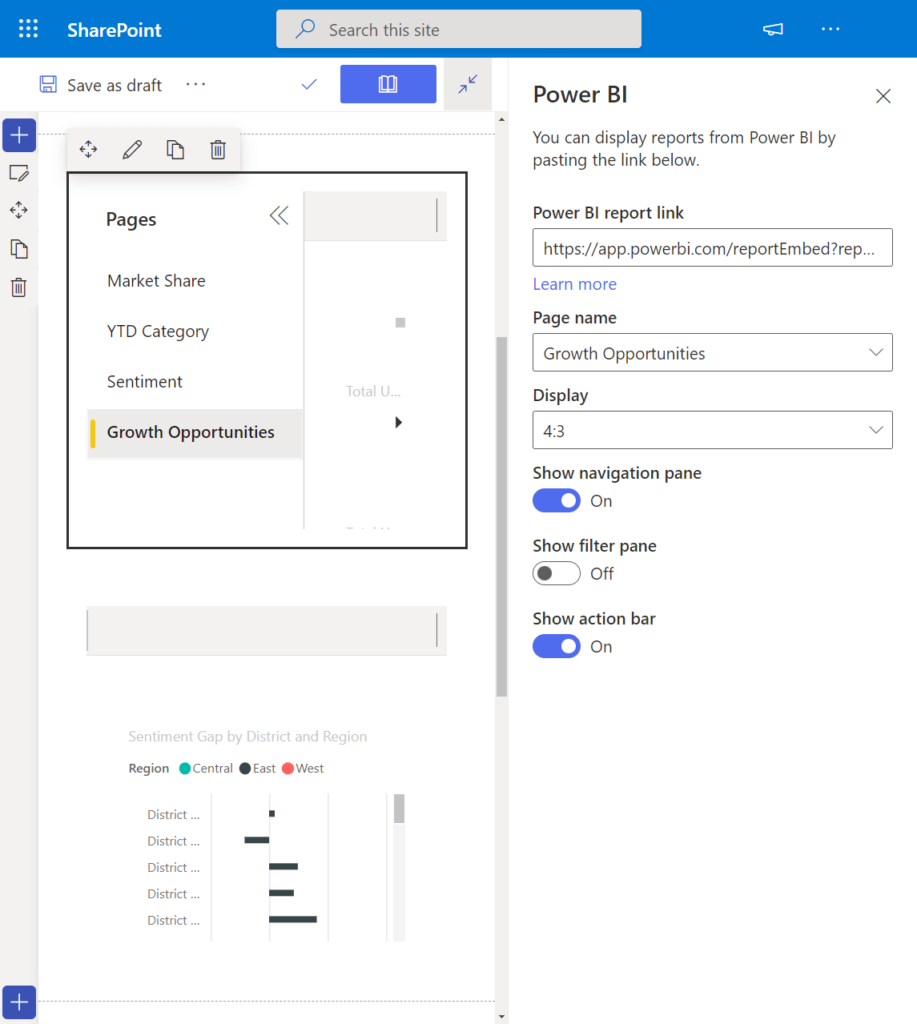Select the Growth Opportunities page in Pages list

point(195,432)
